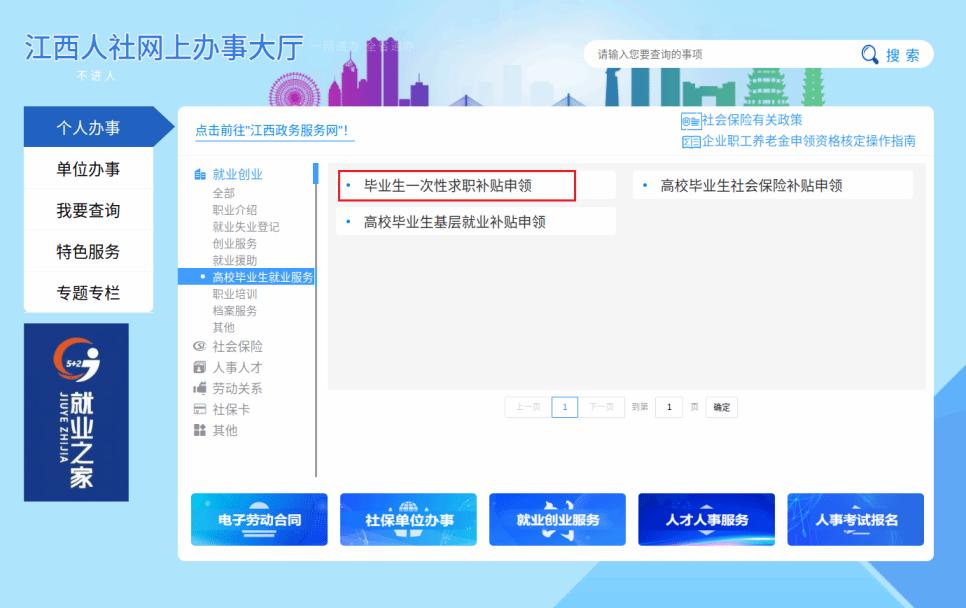Open 毕业生一次性求职补贴申领 item
Viewport: 966px width, 608px height.
[457, 185]
